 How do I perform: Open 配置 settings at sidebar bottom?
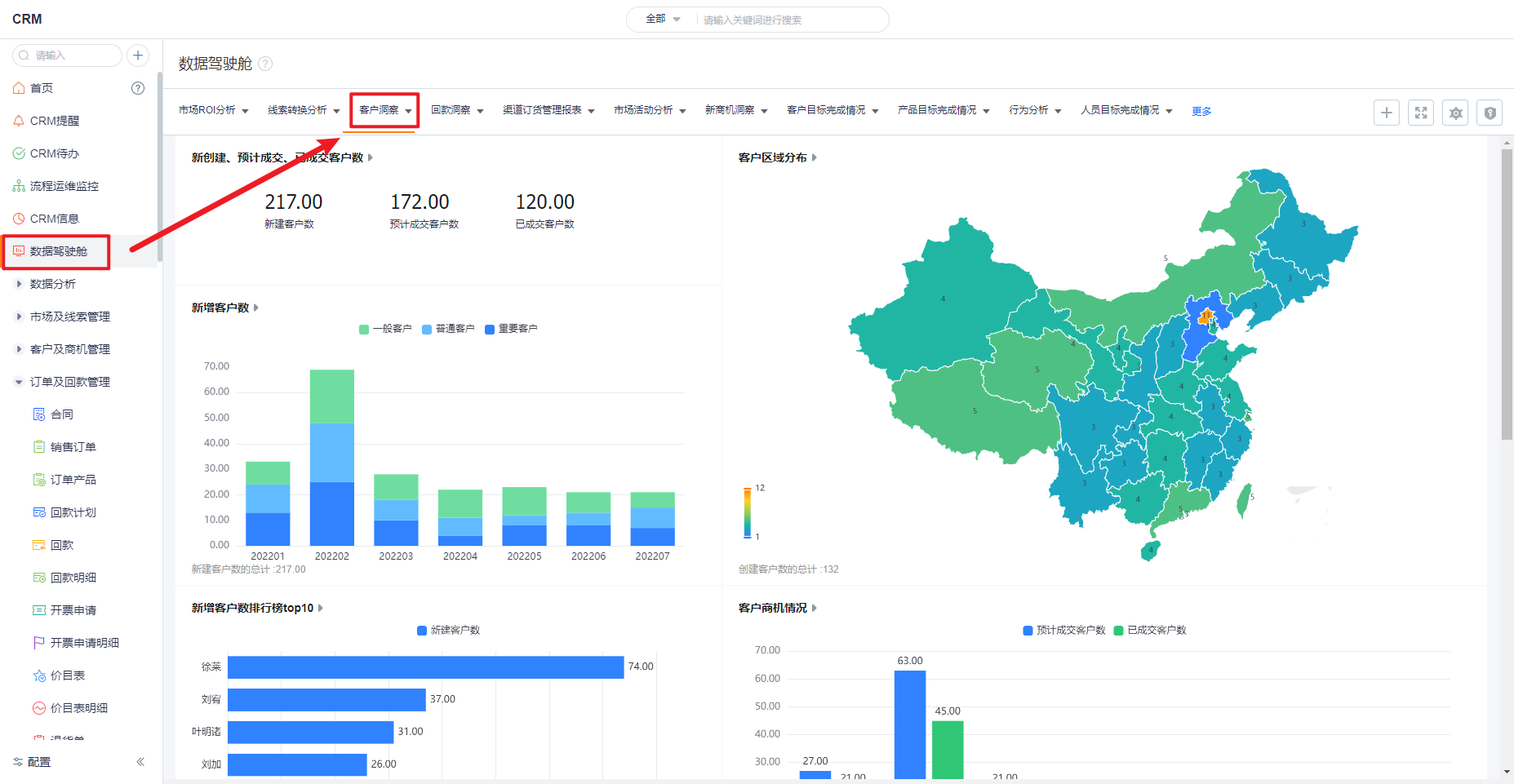[x=32, y=762]
